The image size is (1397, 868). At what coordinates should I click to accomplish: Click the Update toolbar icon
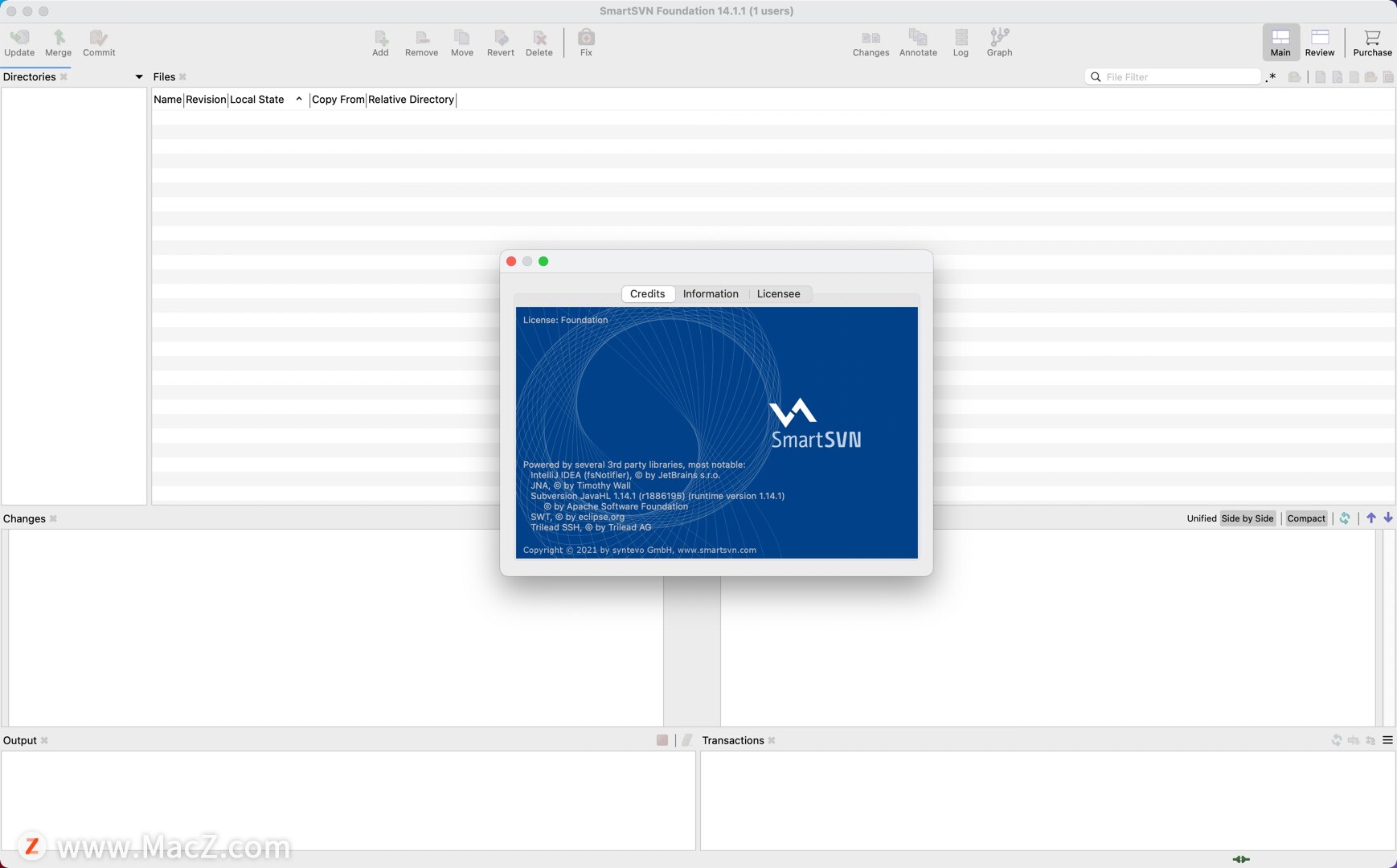(x=19, y=43)
